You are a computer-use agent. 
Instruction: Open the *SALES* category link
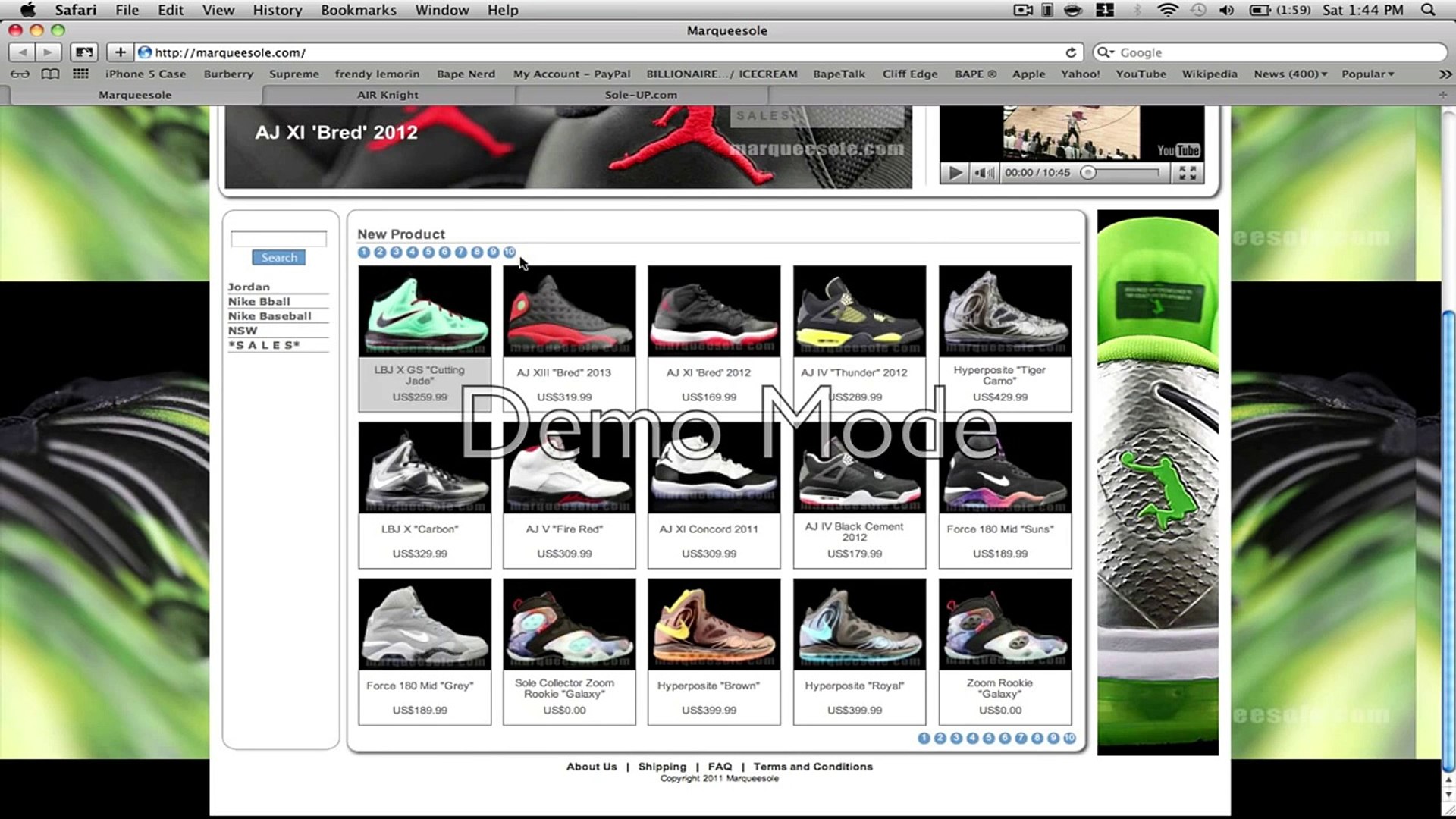coord(265,345)
